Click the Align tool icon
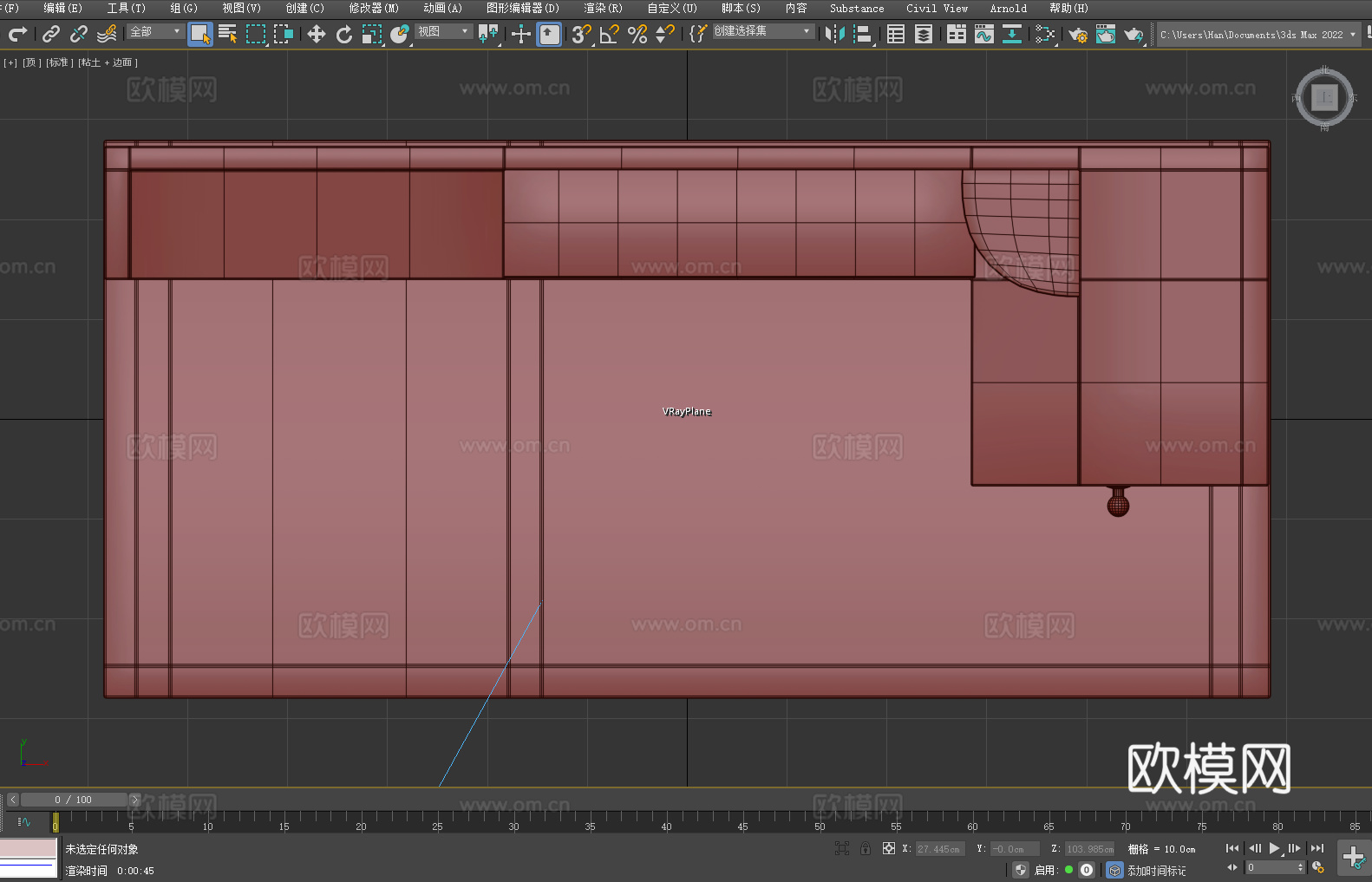This screenshot has width=1372, height=882. (863, 34)
